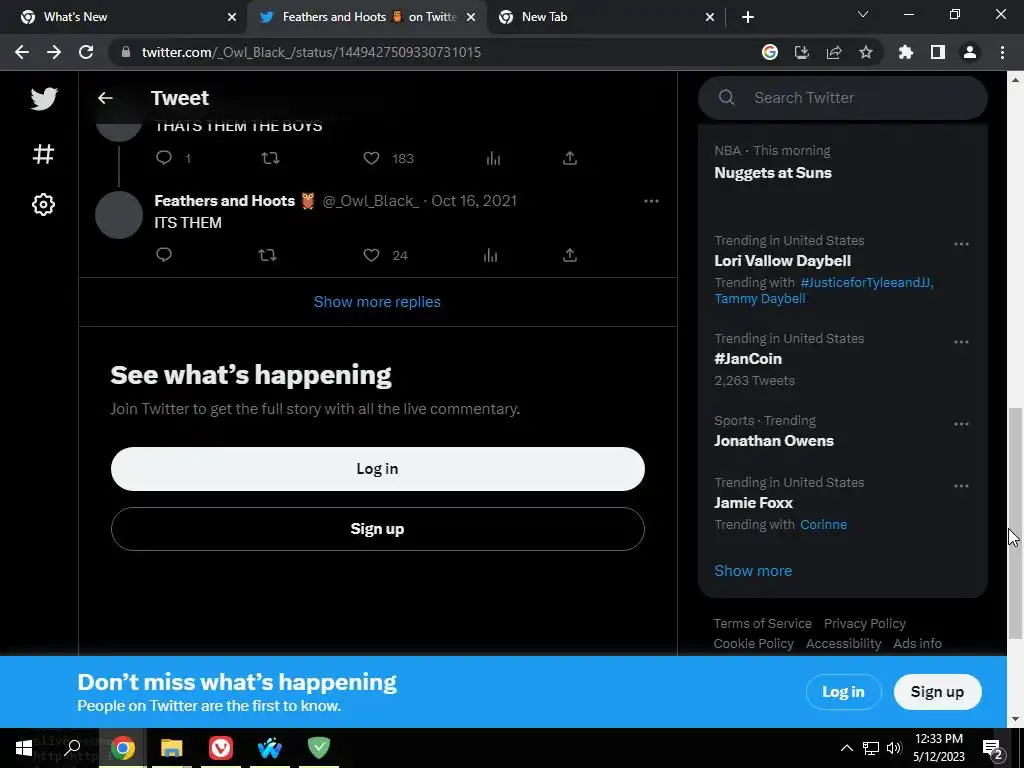
Task: Bookmark this page with the star icon
Action: click(x=865, y=52)
